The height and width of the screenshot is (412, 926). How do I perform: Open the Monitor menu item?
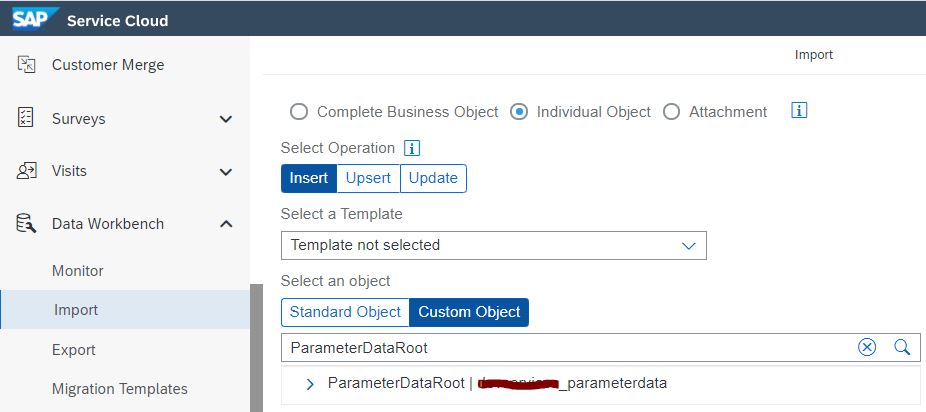coord(78,271)
